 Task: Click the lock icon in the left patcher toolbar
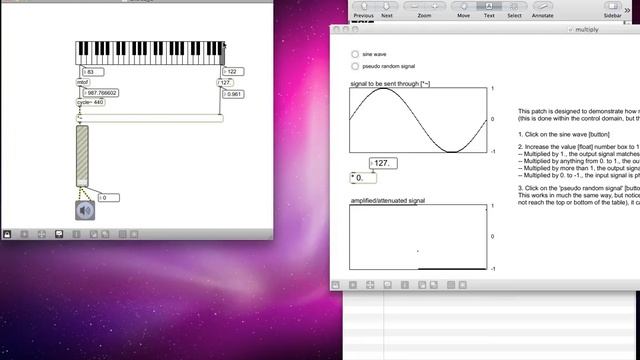click(x=7, y=234)
